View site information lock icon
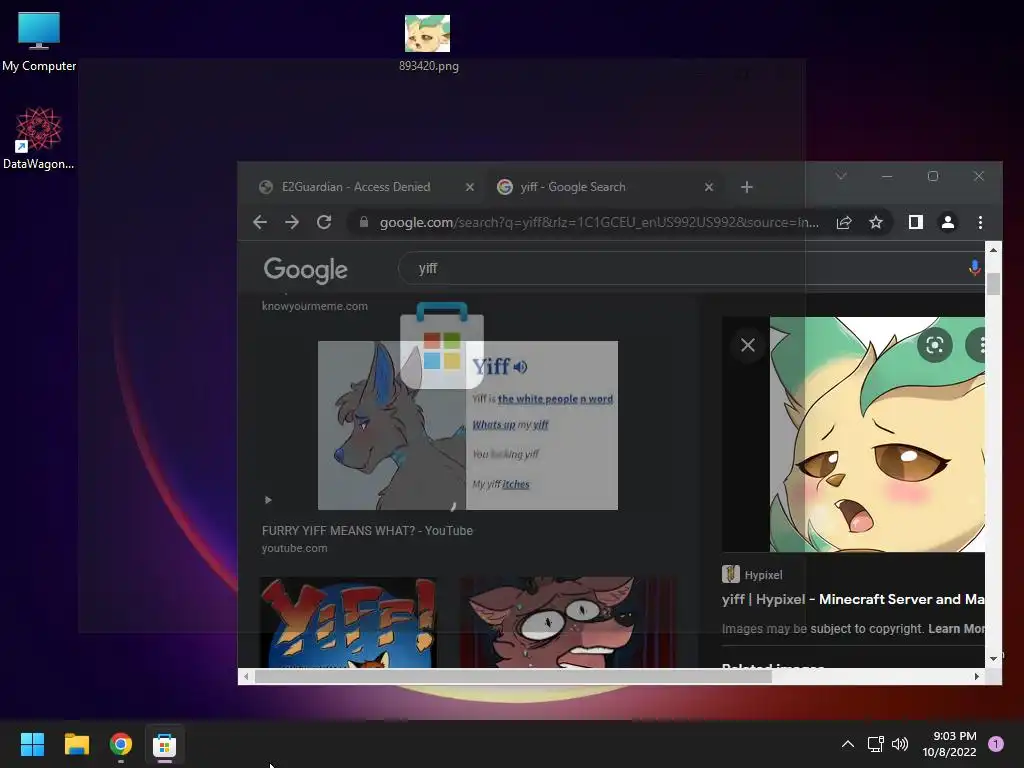The width and height of the screenshot is (1024, 768). tap(364, 222)
